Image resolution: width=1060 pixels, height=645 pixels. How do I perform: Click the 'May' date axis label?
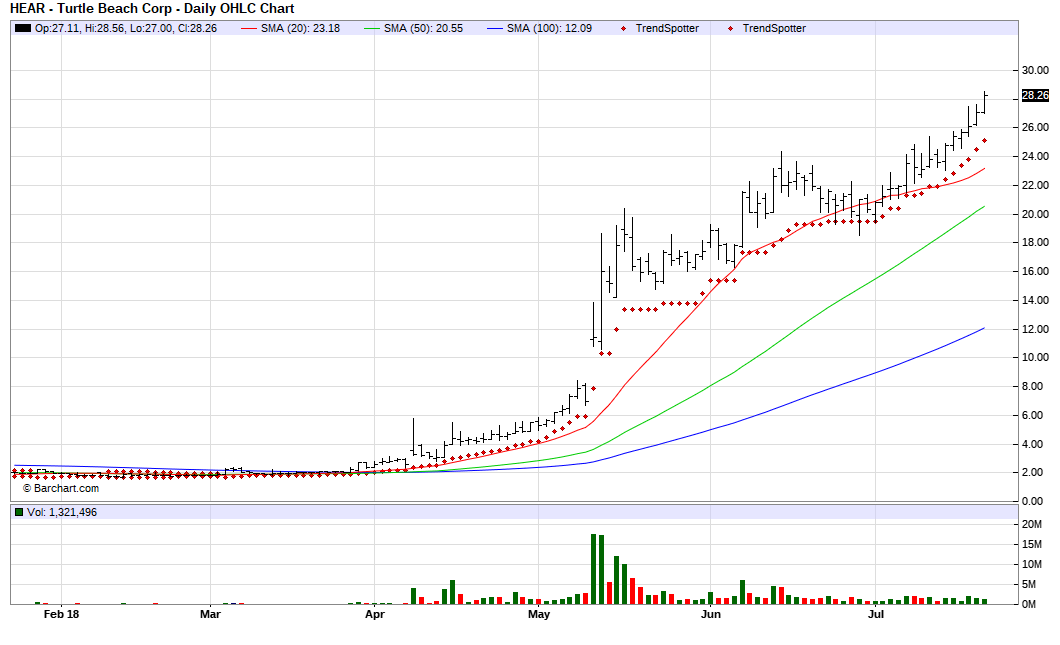[x=539, y=615]
